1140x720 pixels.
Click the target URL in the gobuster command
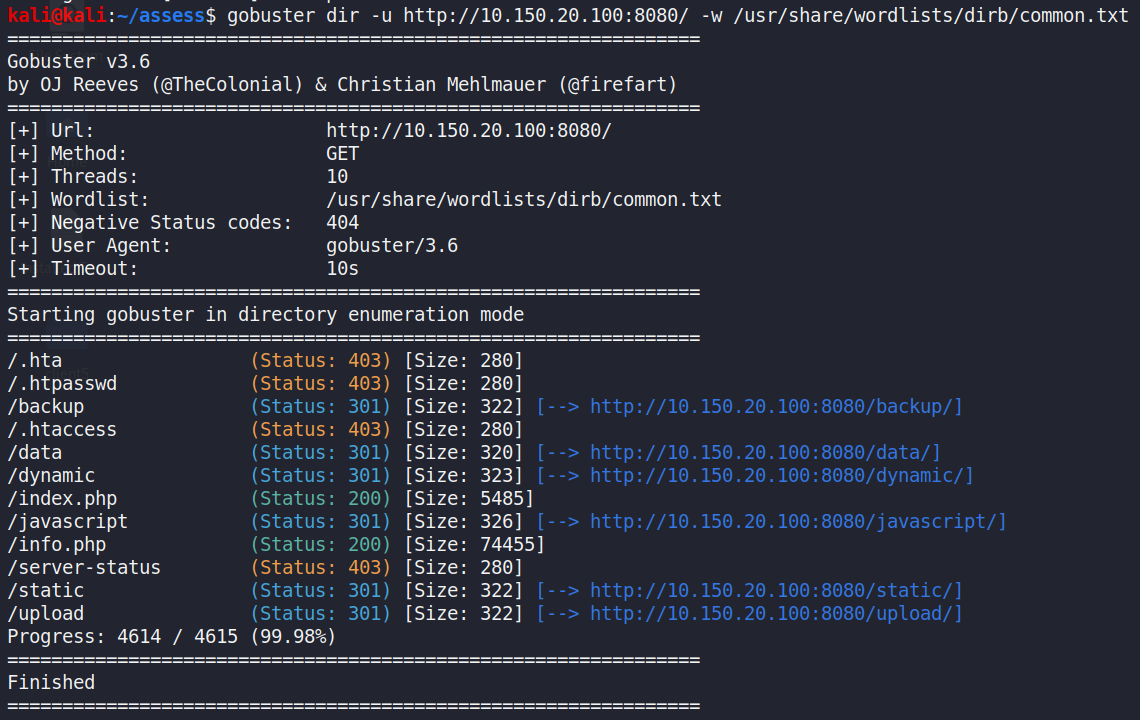pos(546,15)
